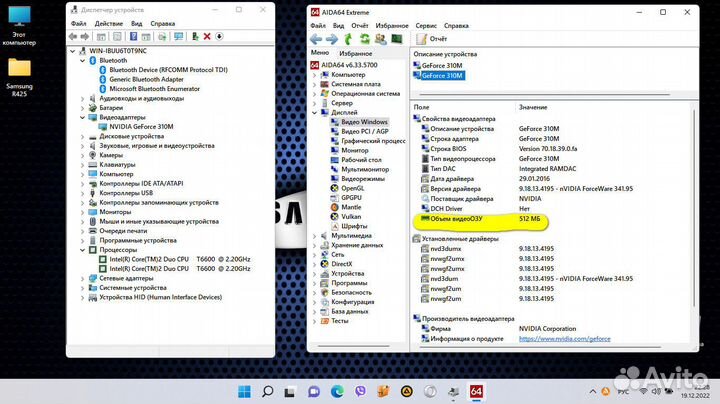
Task: Click AIDA64 red 64 icon on taskbar
Action: (x=476, y=392)
